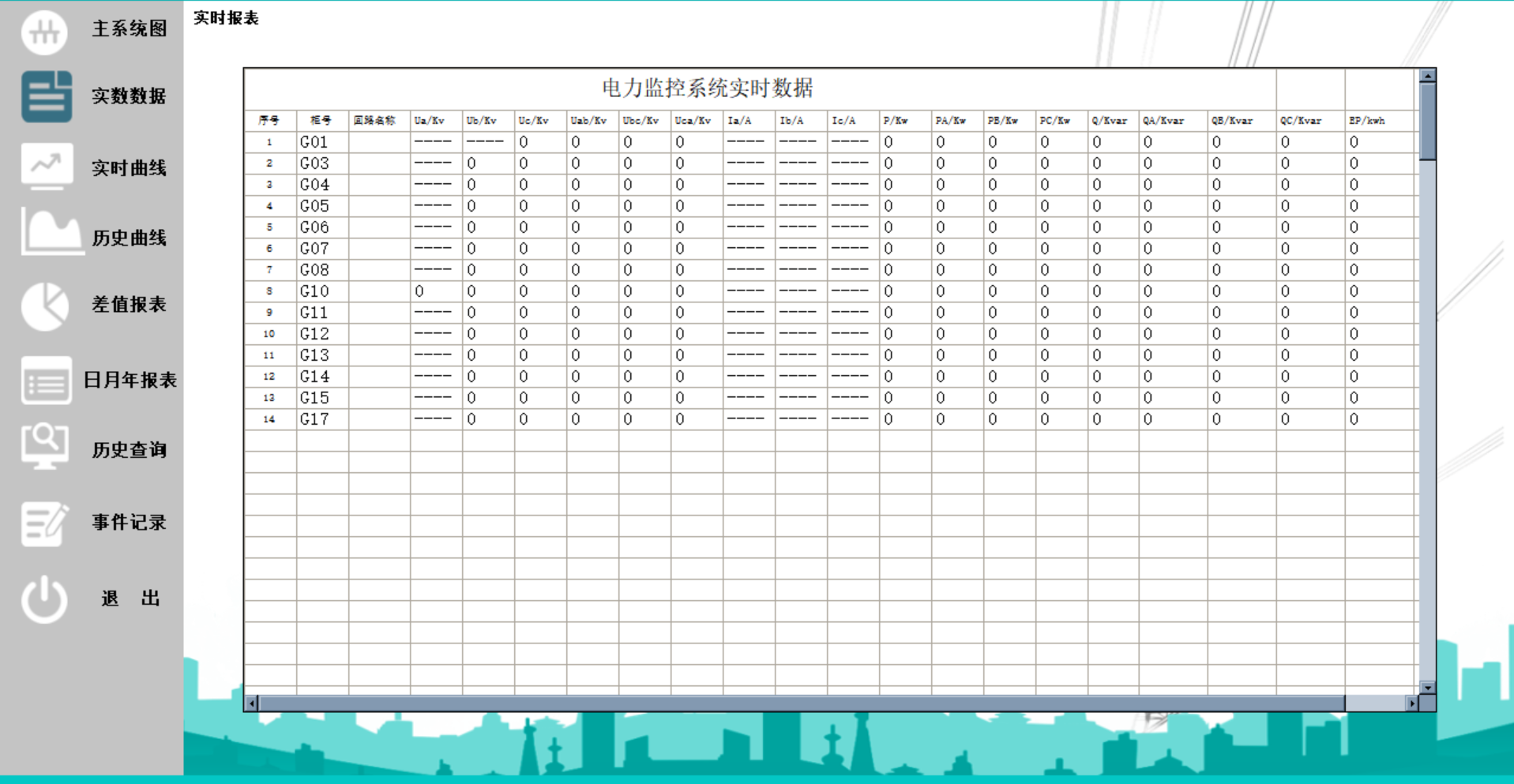Viewport: 1514px width, 784px height.
Task: Select the G10 cabinet row
Action: [x=314, y=291]
